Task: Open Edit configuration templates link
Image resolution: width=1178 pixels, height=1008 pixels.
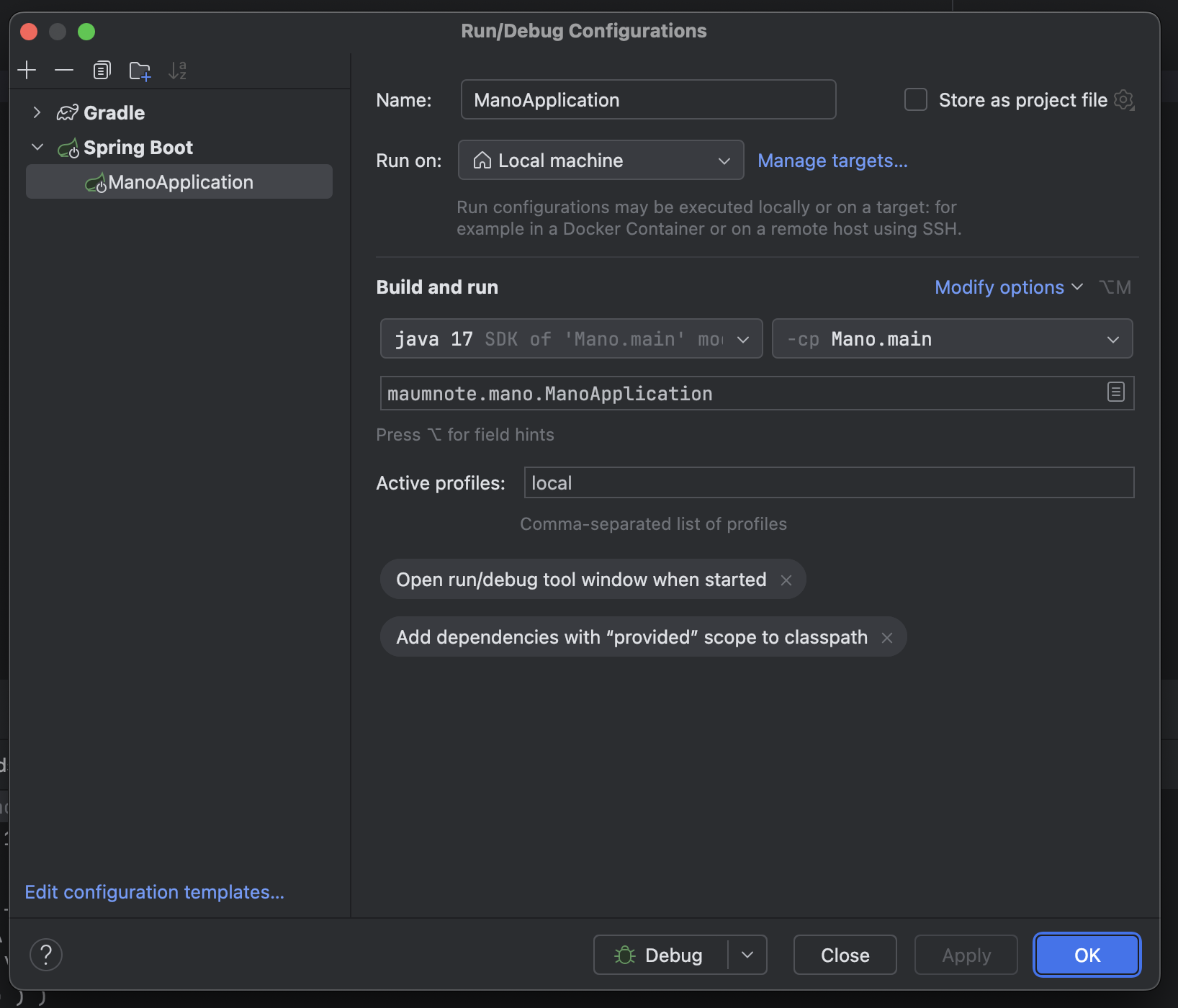Action: coord(155,892)
